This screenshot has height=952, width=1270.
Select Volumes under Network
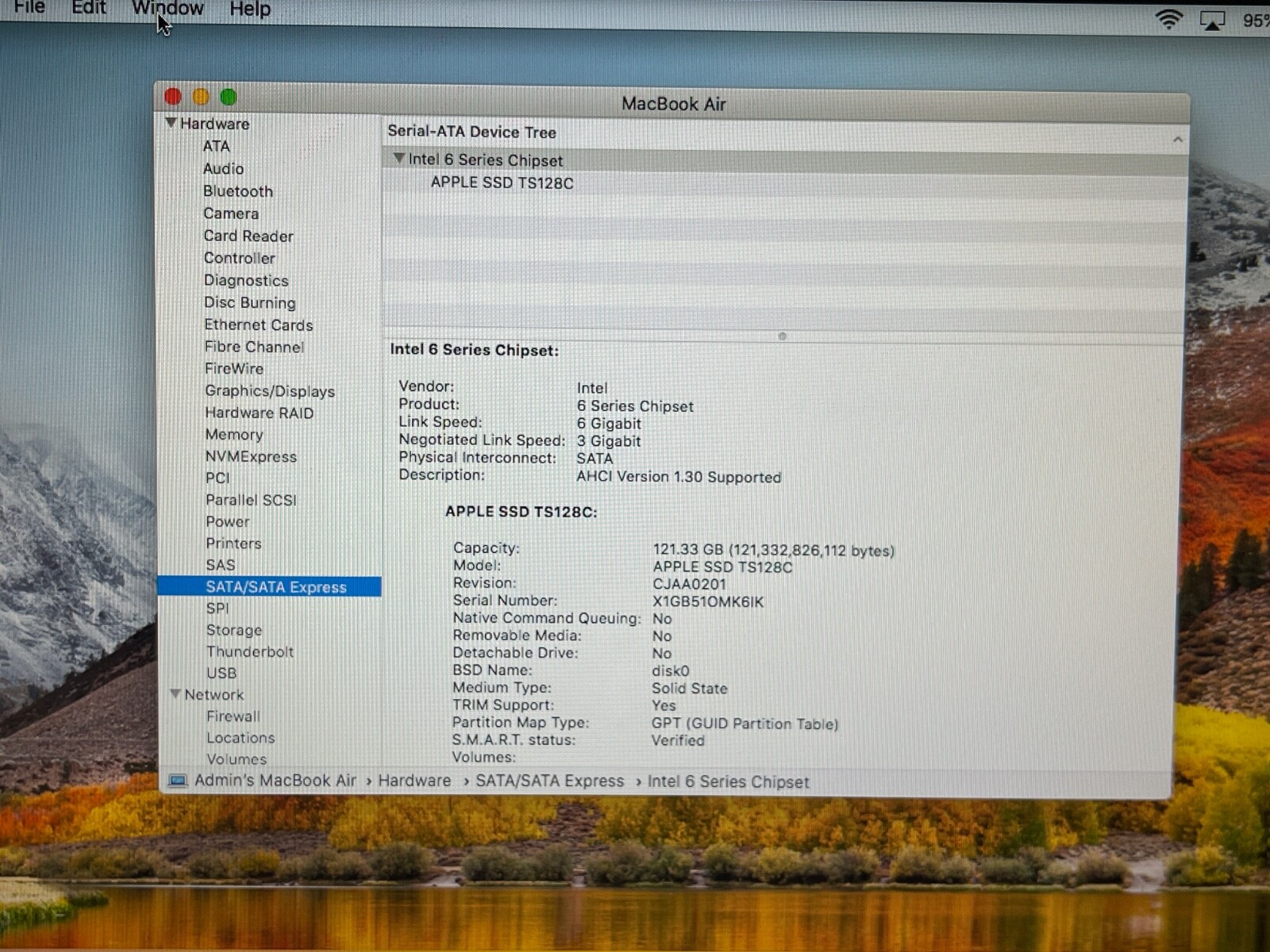click(x=237, y=759)
